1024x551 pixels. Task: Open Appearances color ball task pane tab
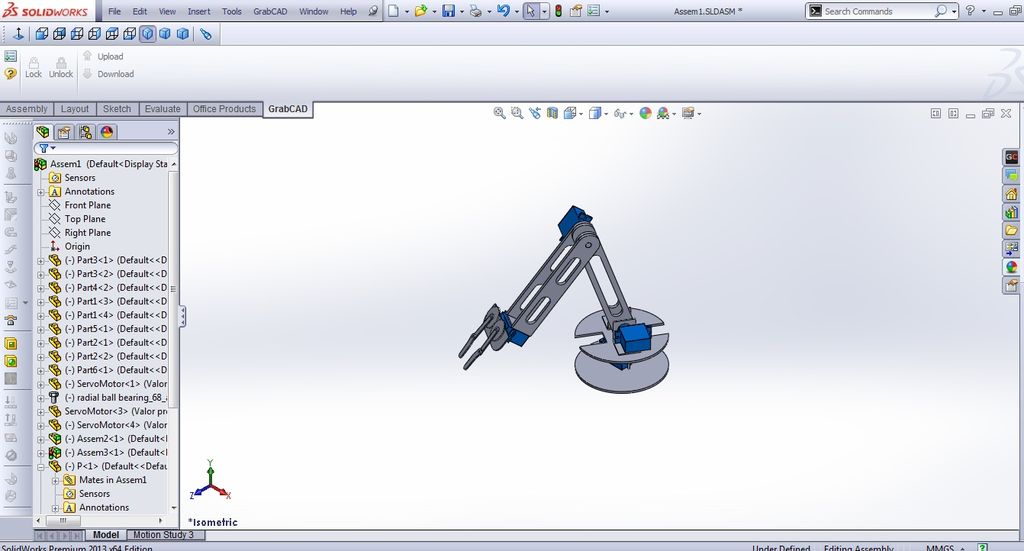tap(1011, 267)
